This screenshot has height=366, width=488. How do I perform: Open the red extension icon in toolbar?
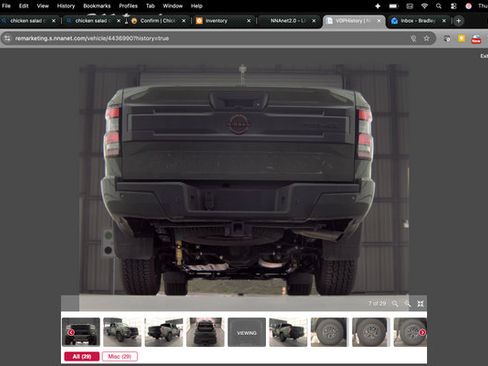pos(476,39)
